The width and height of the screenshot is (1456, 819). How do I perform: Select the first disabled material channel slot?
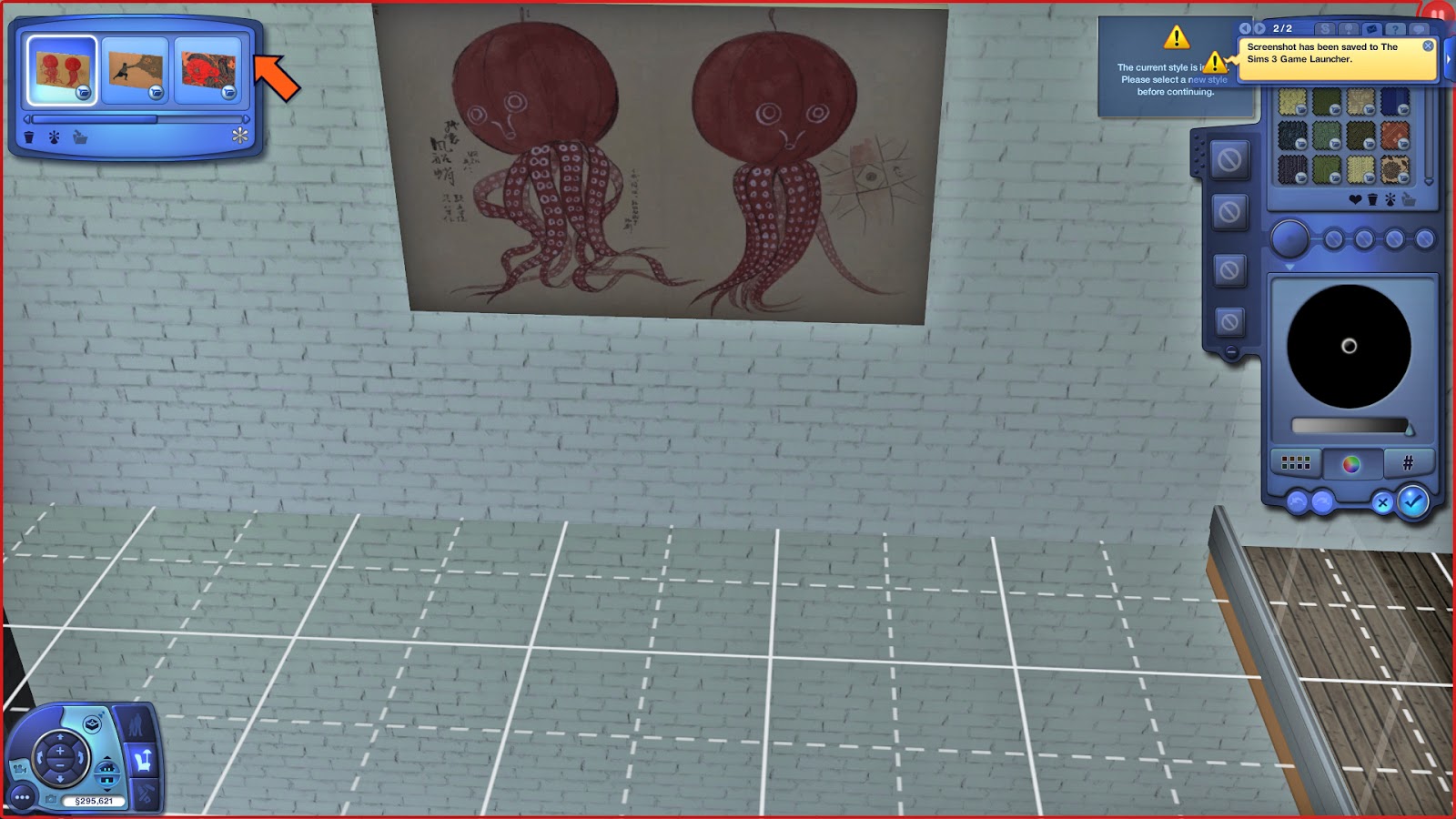(1230, 159)
